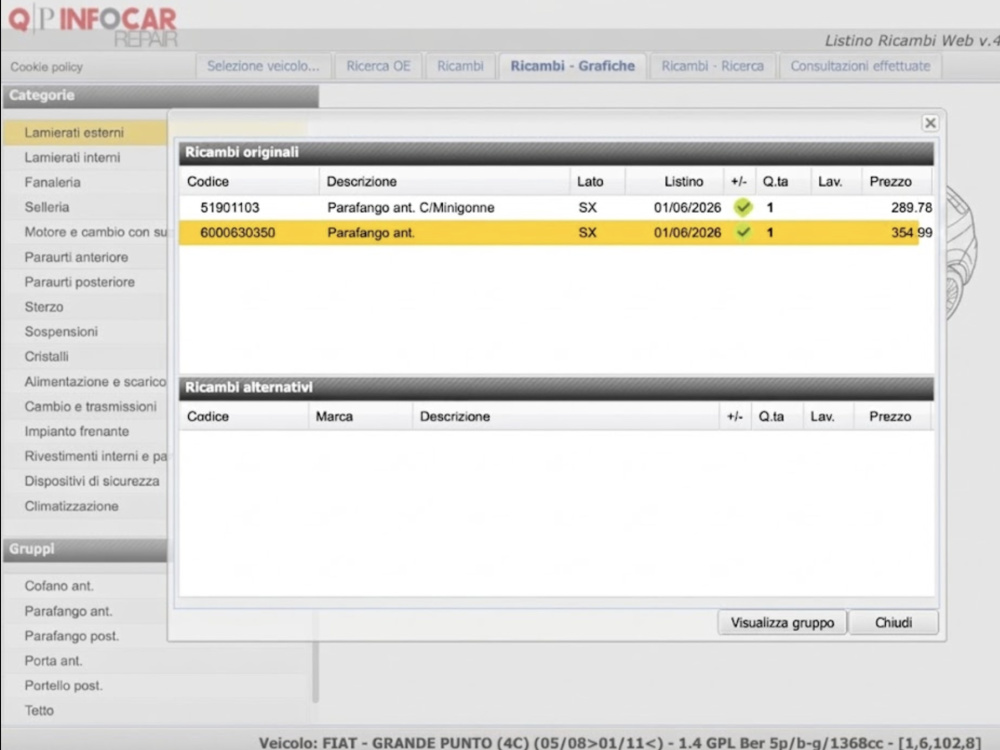Sort original parts by Descrizione column
This screenshot has height=750, width=1000.
point(444,182)
